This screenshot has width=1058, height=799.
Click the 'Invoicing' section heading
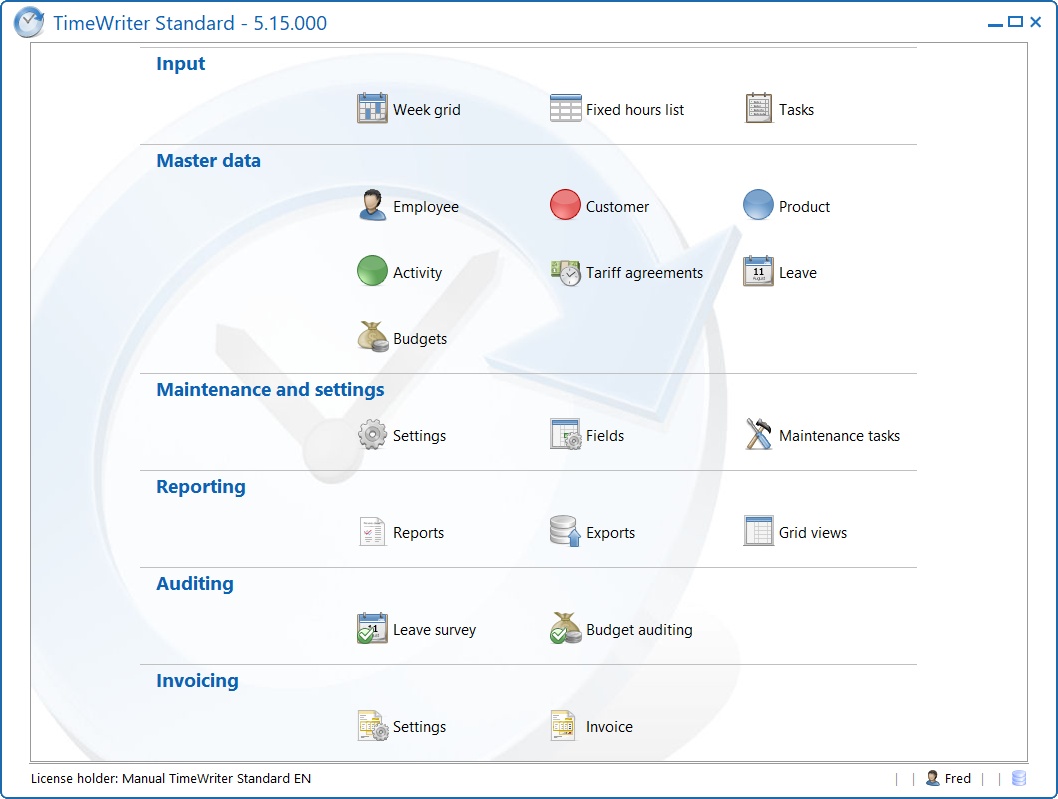198,680
